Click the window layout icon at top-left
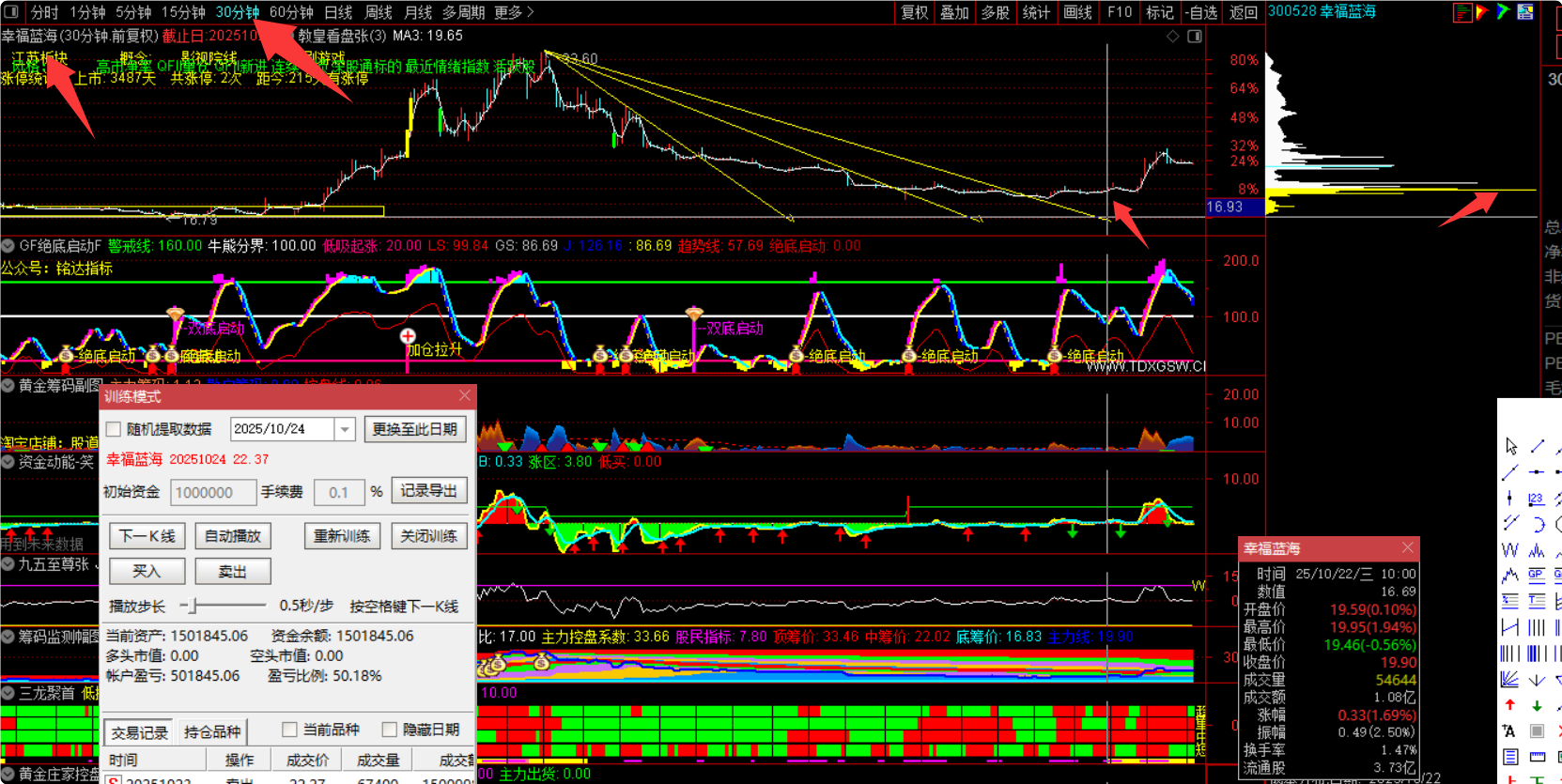The height and width of the screenshot is (784, 1562). pyautogui.click(x=12, y=12)
